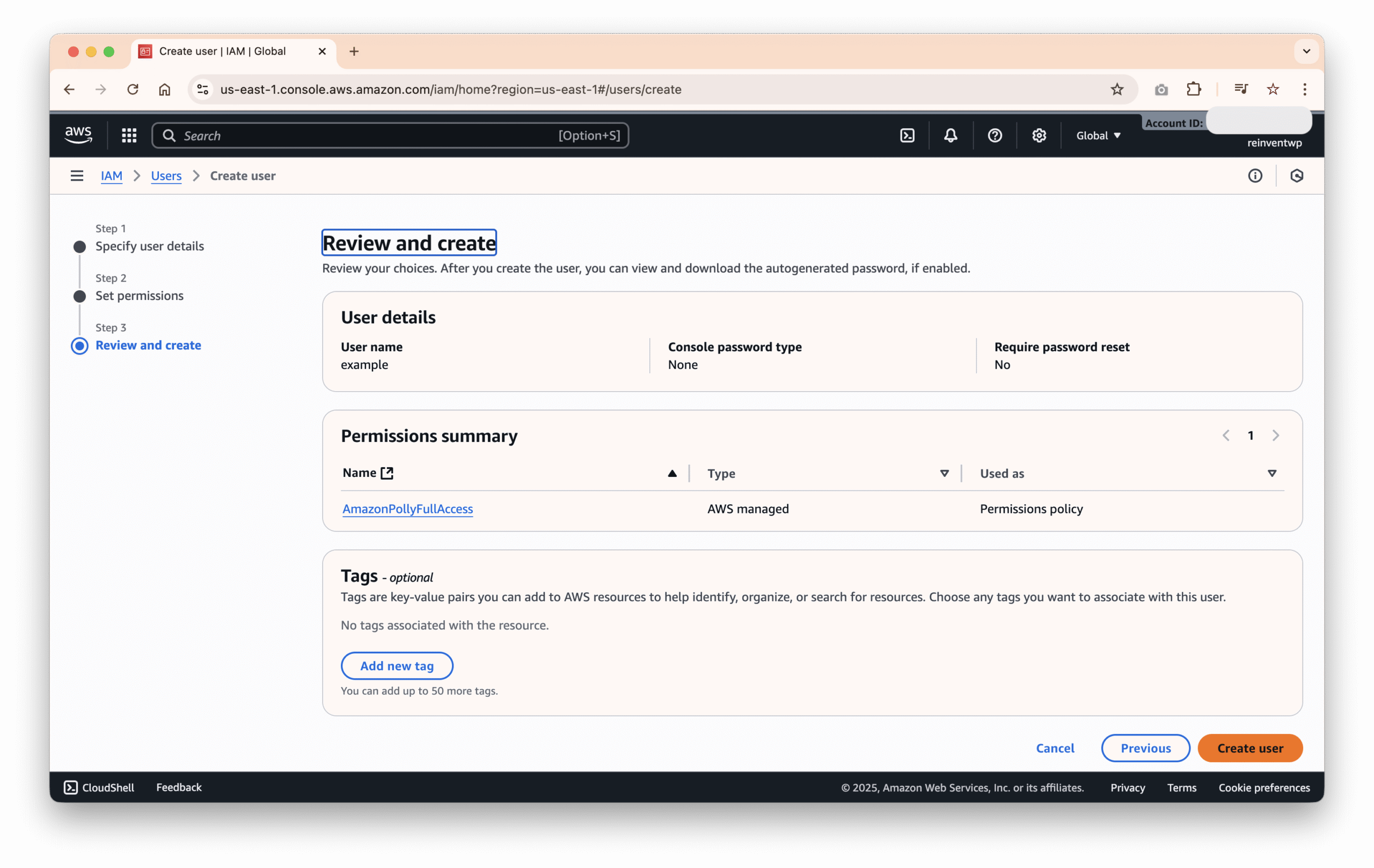Open the AmazonPollyFullAccess policy link
The width and height of the screenshot is (1374, 868).
point(407,509)
